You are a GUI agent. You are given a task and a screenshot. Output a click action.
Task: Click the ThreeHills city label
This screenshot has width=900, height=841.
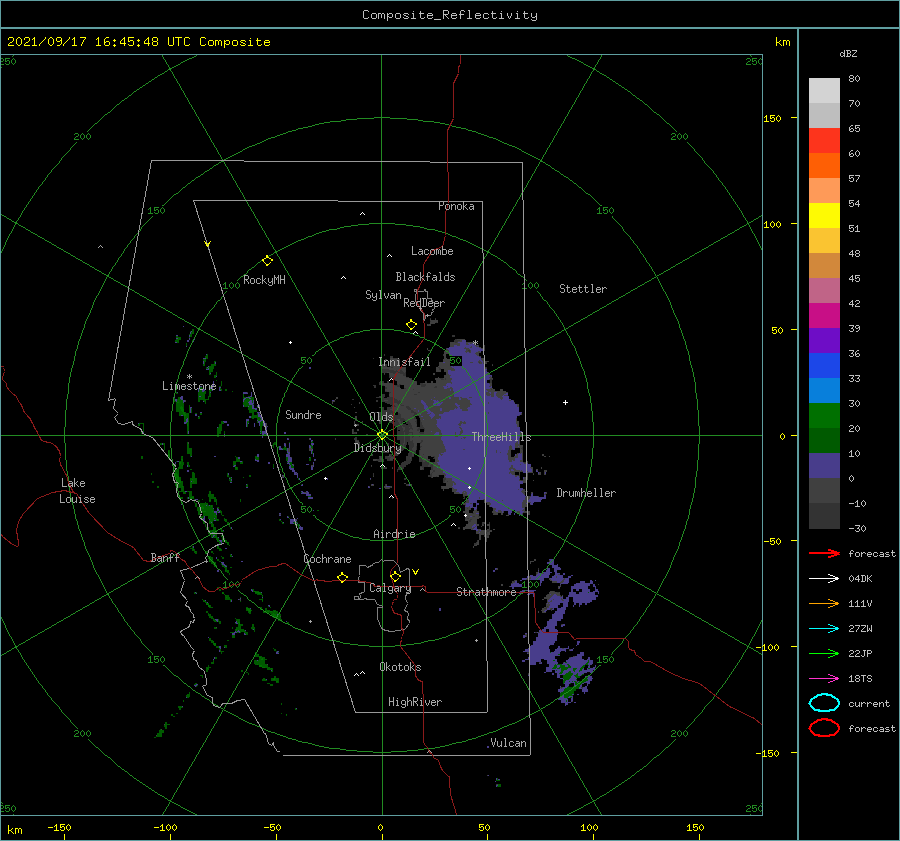[x=502, y=437]
